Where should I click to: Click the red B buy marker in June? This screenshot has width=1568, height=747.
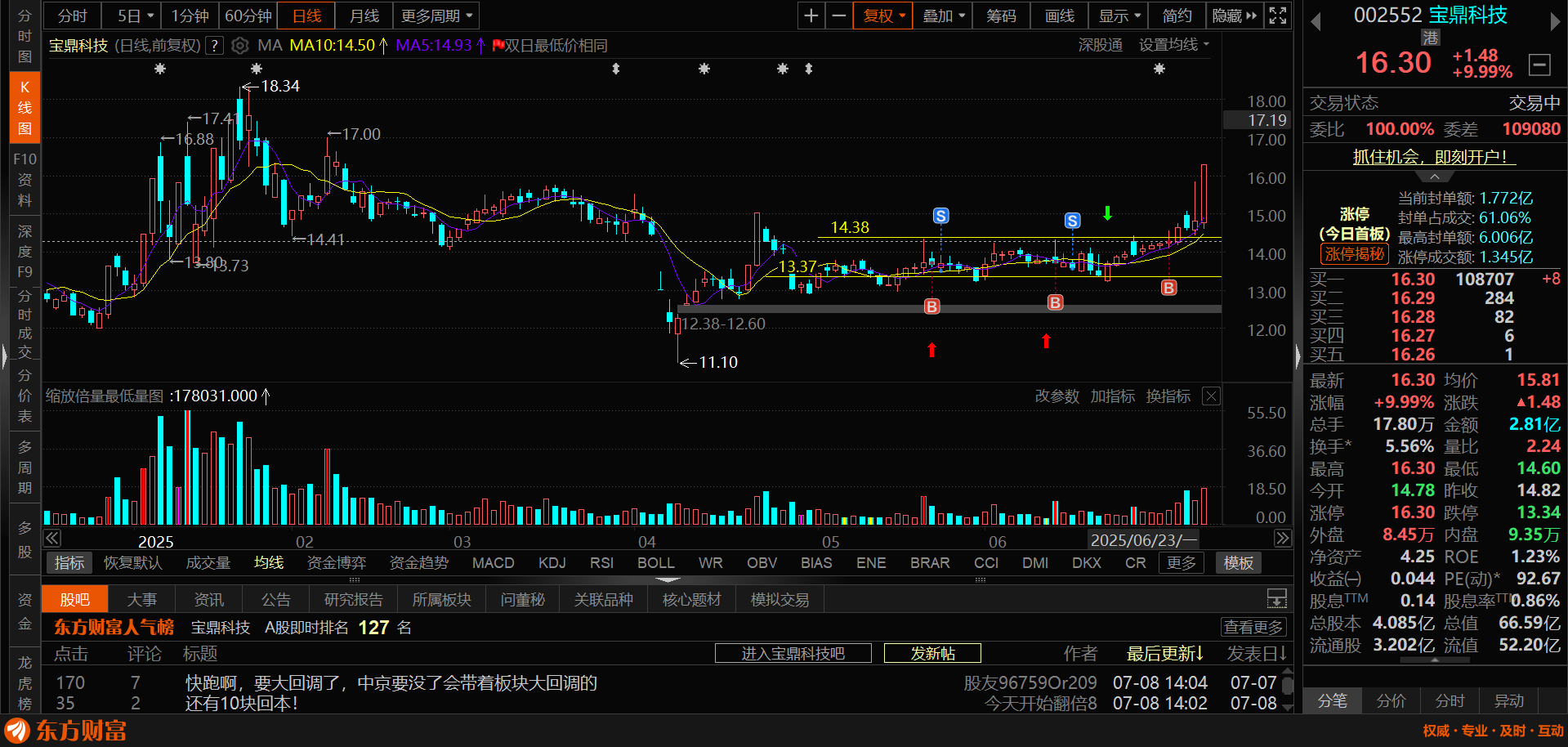(1056, 302)
